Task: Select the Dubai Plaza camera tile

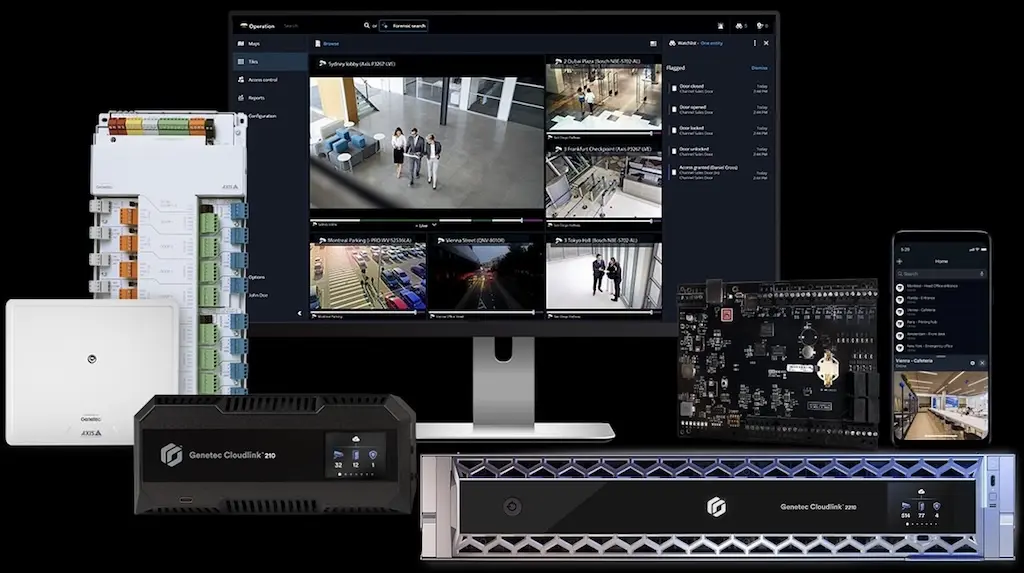Action: [x=603, y=98]
